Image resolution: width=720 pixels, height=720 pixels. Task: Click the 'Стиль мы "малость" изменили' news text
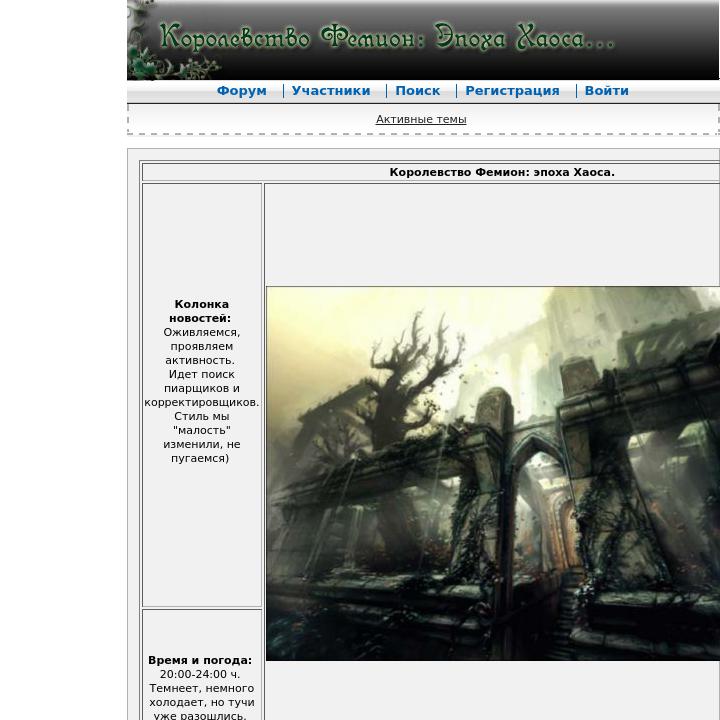(202, 430)
